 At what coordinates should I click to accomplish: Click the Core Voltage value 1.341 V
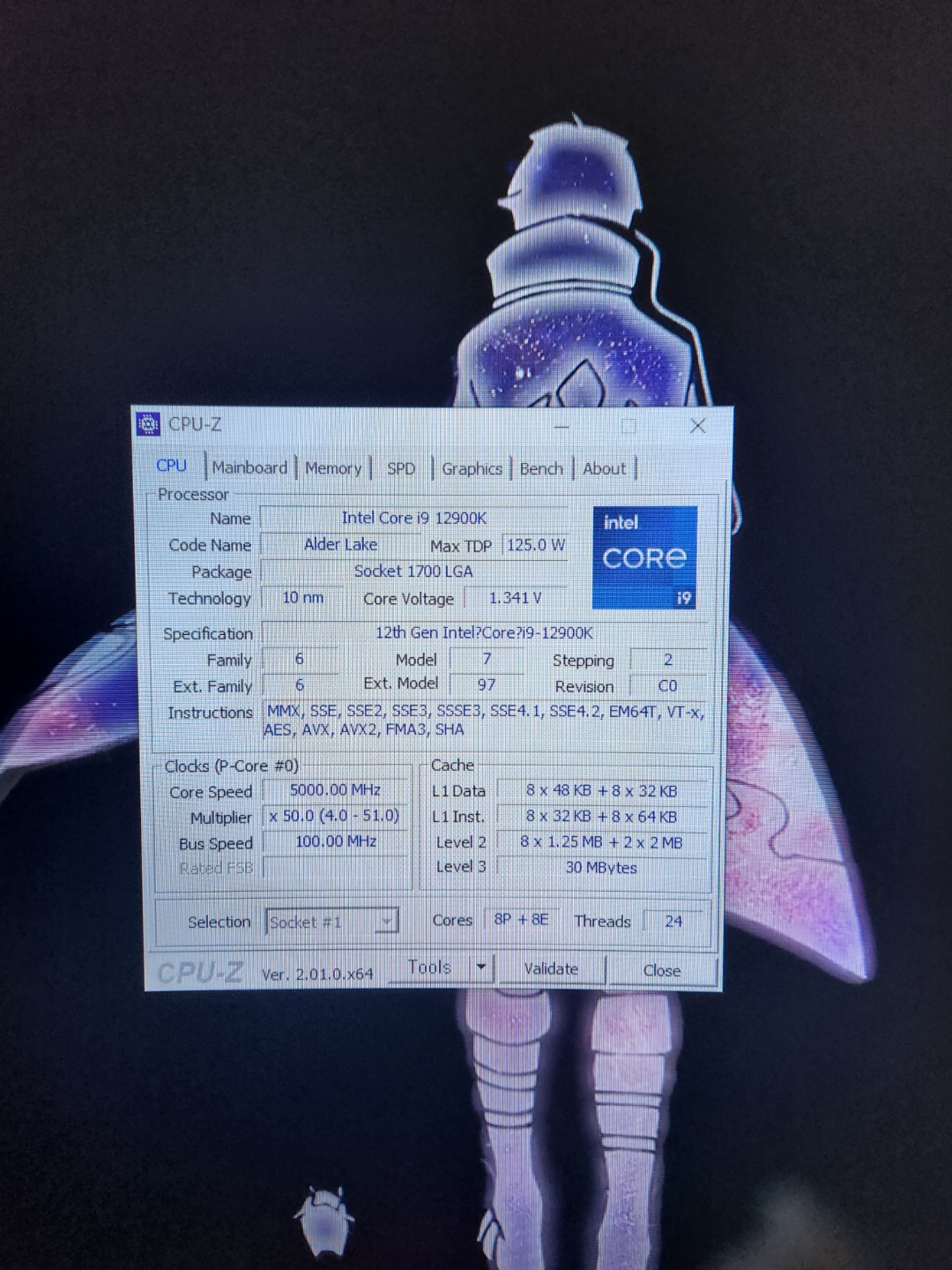point(515,598)
